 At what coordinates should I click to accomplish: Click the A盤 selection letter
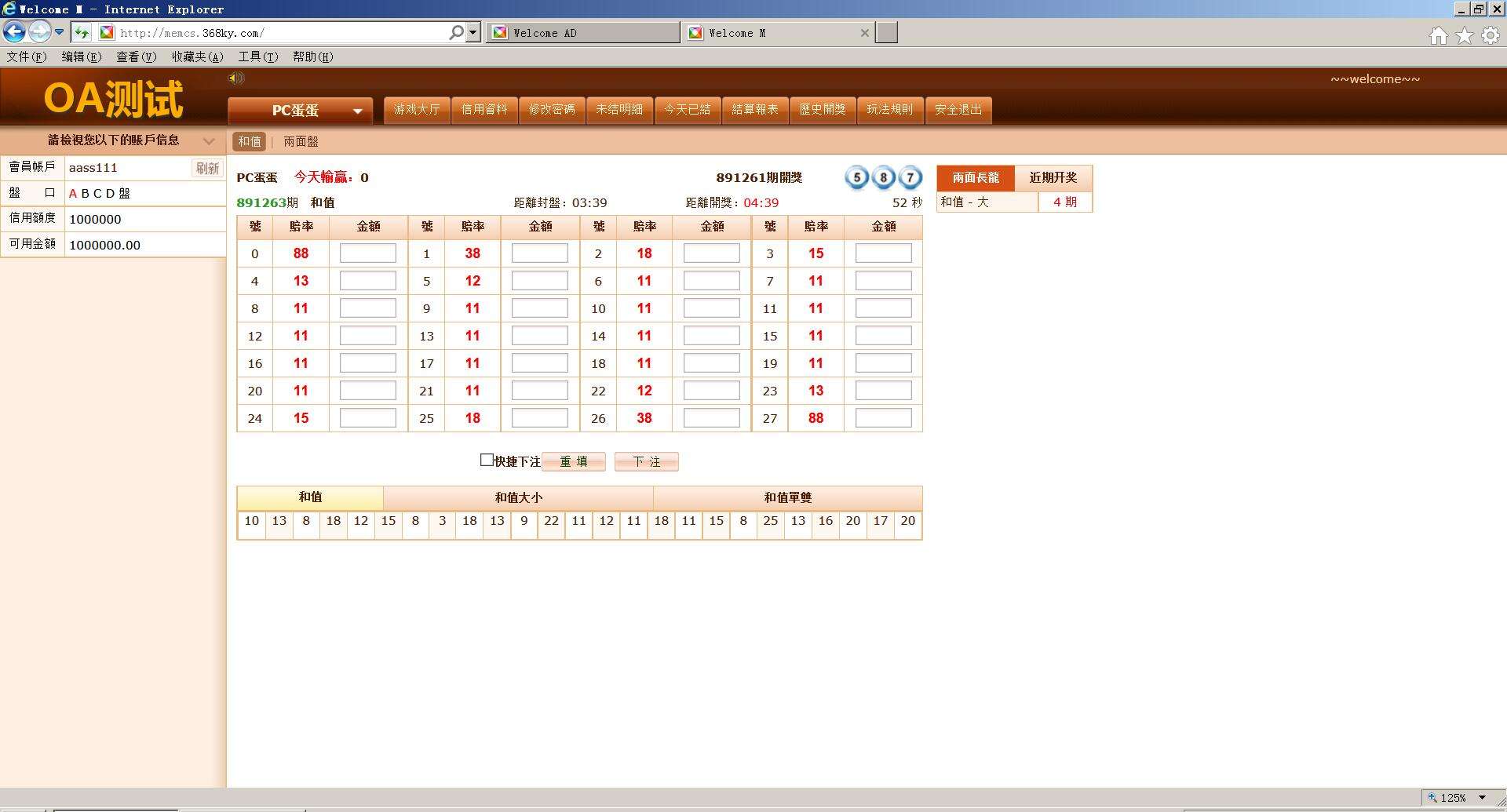coord(73,194)
